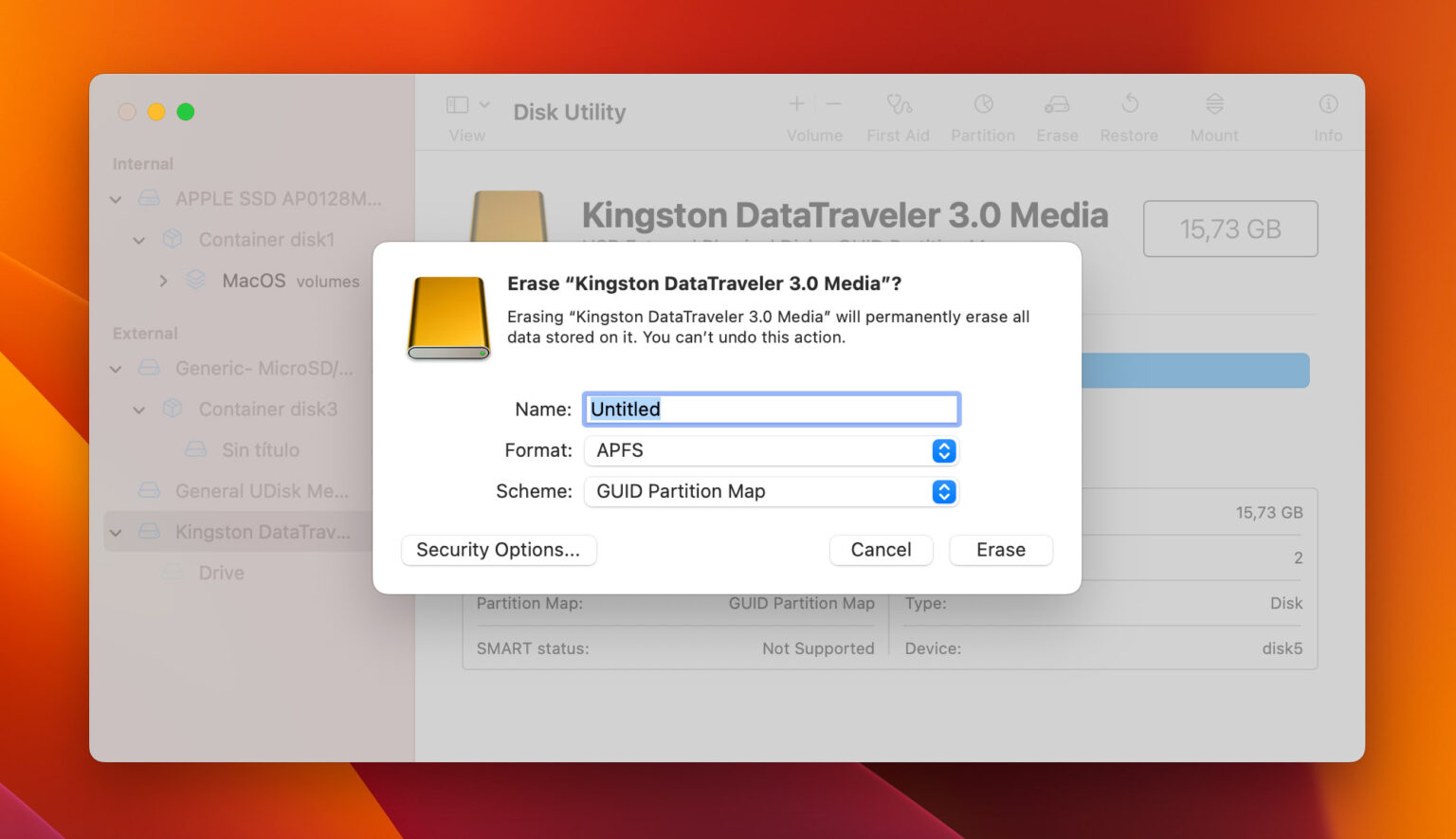Open Security Options in the dialog

499,550
